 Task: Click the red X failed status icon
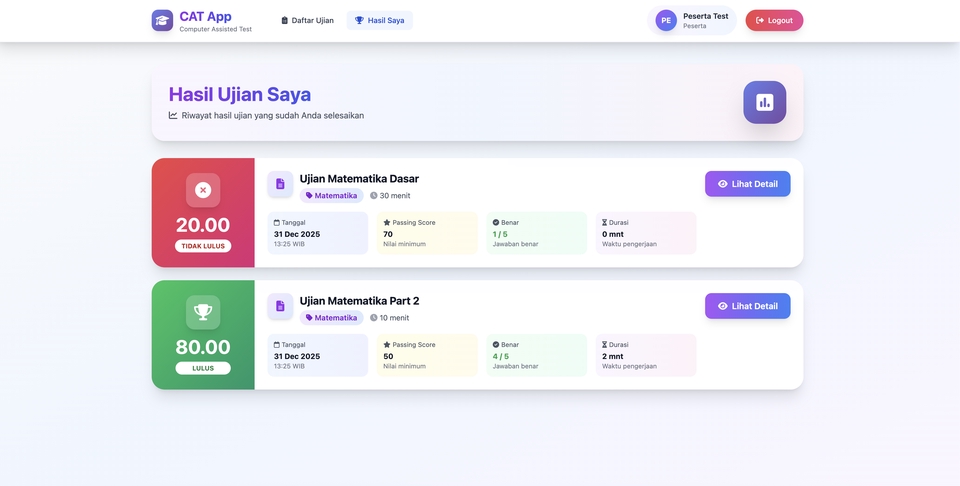[x=203, y=190]
